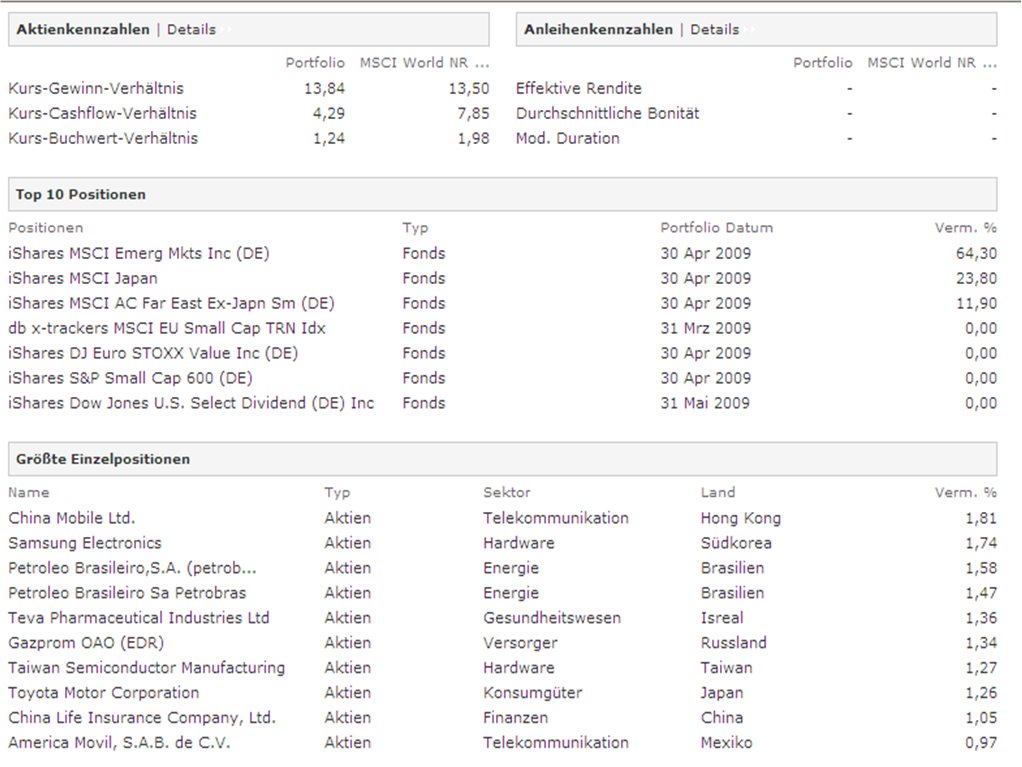Open iShares Dow Jones U.S. Select Dividend fund
Image resolution: width=1022 pixels, height=767 pixels.
pyautogui.click(x=191, y=403)
